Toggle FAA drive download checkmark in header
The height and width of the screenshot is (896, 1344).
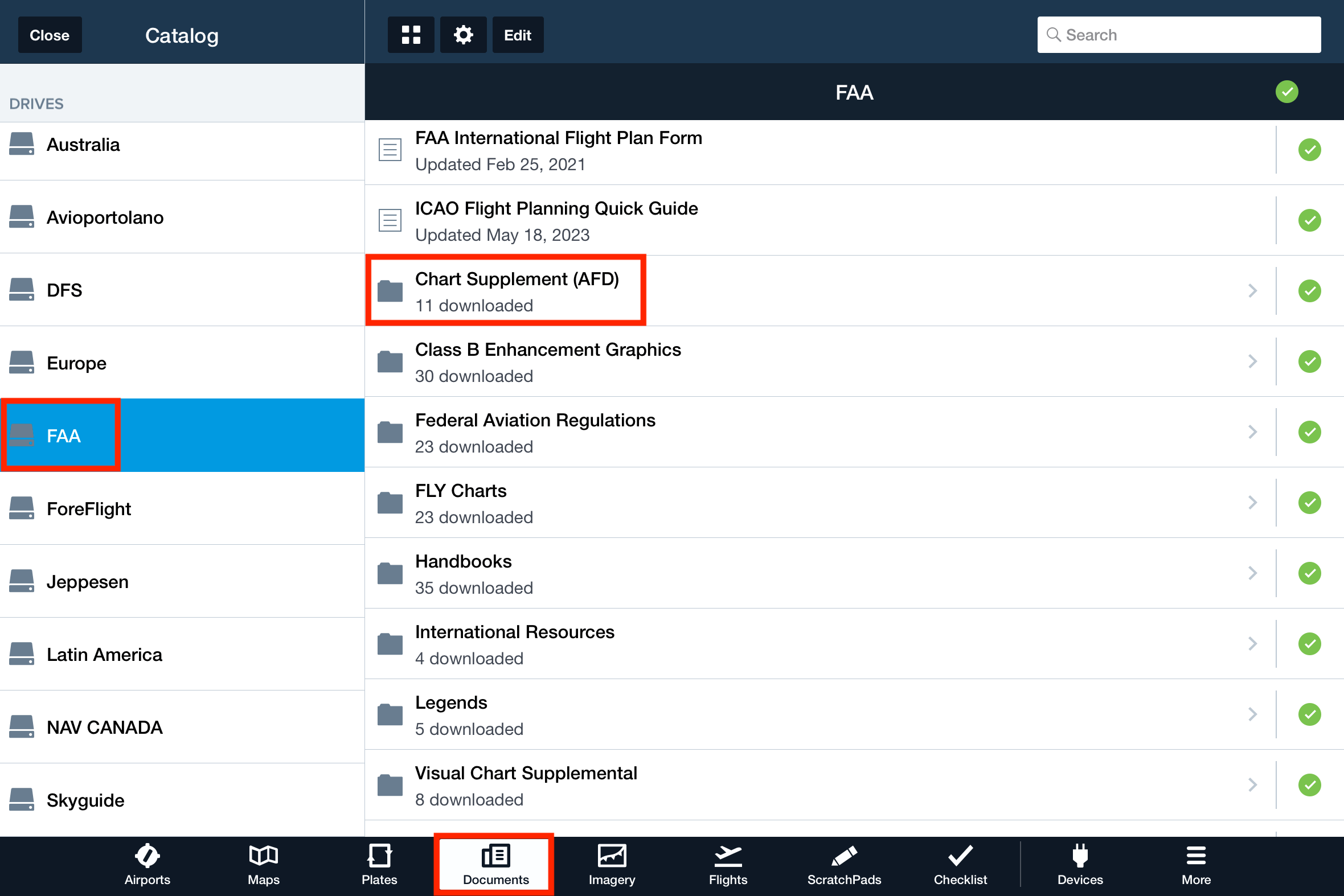[1286, 92]
